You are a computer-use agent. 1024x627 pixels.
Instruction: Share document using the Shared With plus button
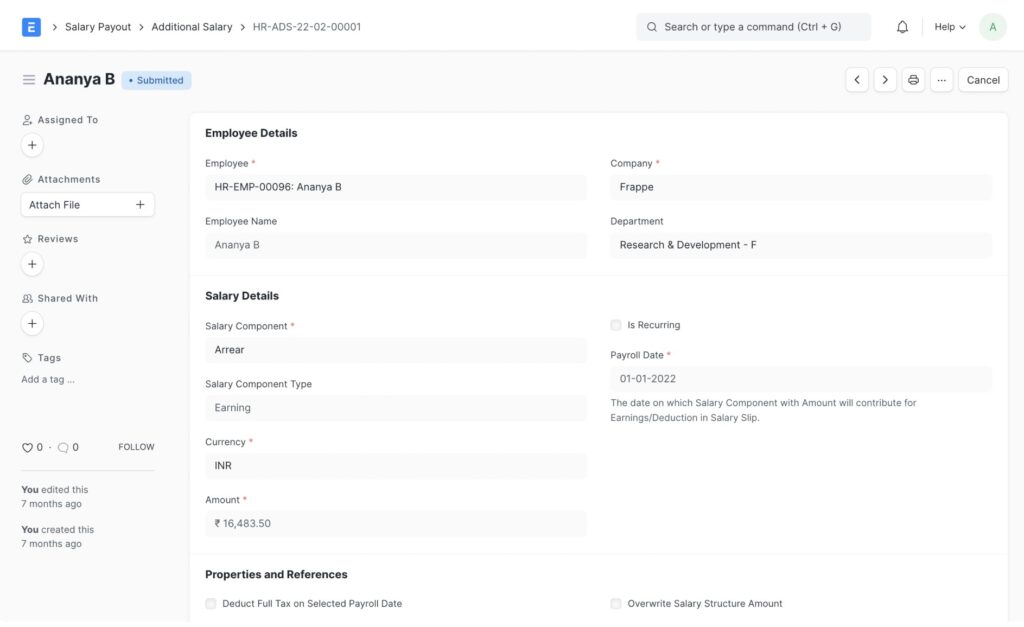click(x=32, y=324)
